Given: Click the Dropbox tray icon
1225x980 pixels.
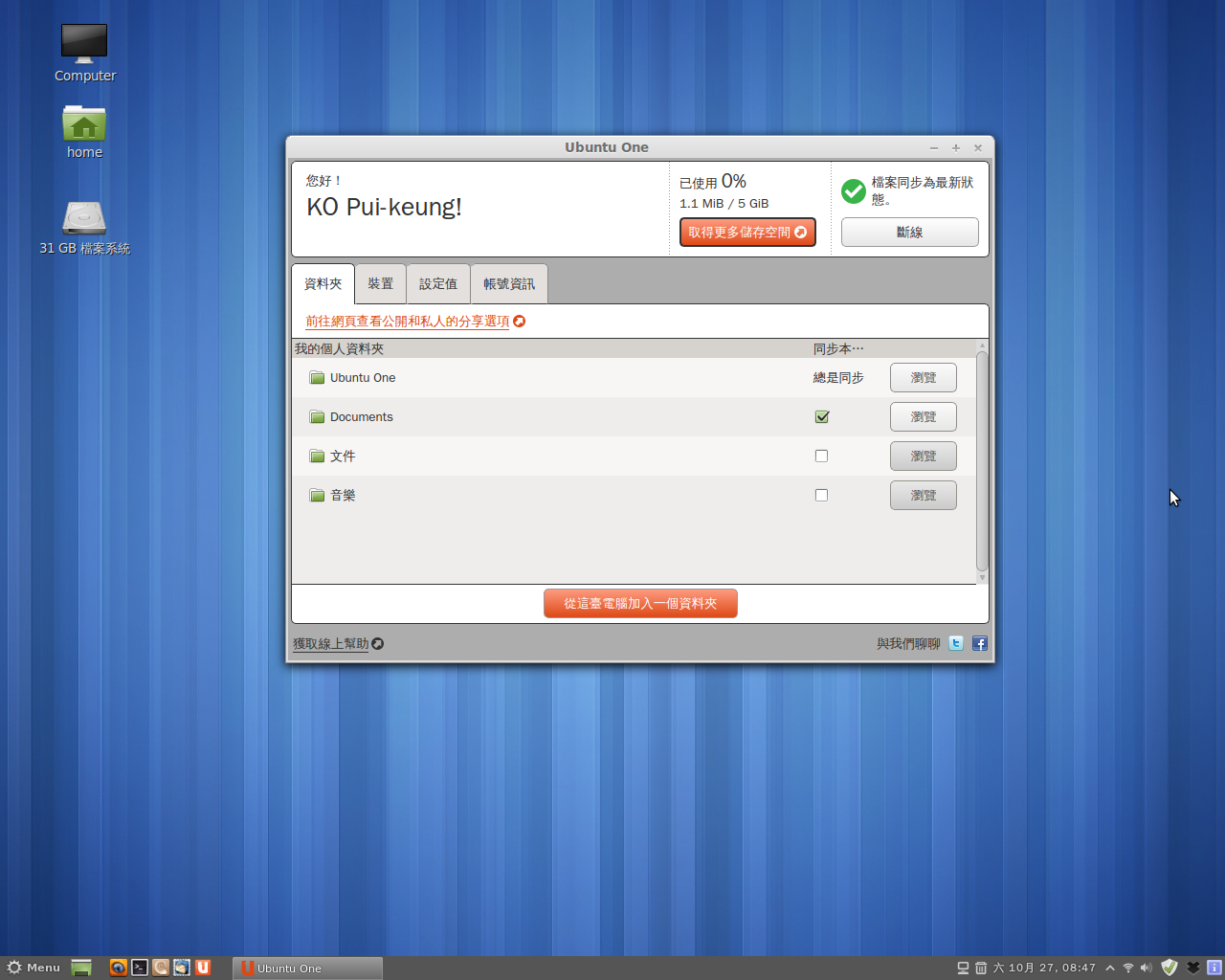Looking at the screenshot, I should point(1192,968).
